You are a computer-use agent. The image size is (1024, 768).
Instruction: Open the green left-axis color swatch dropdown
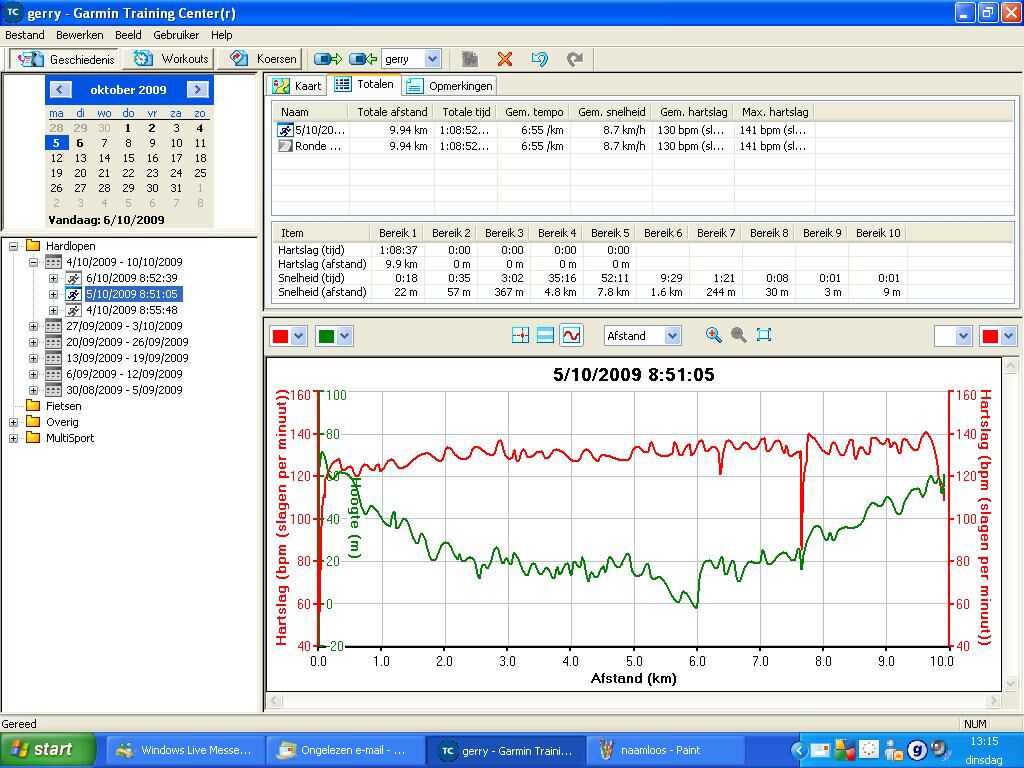click(345, 336)
